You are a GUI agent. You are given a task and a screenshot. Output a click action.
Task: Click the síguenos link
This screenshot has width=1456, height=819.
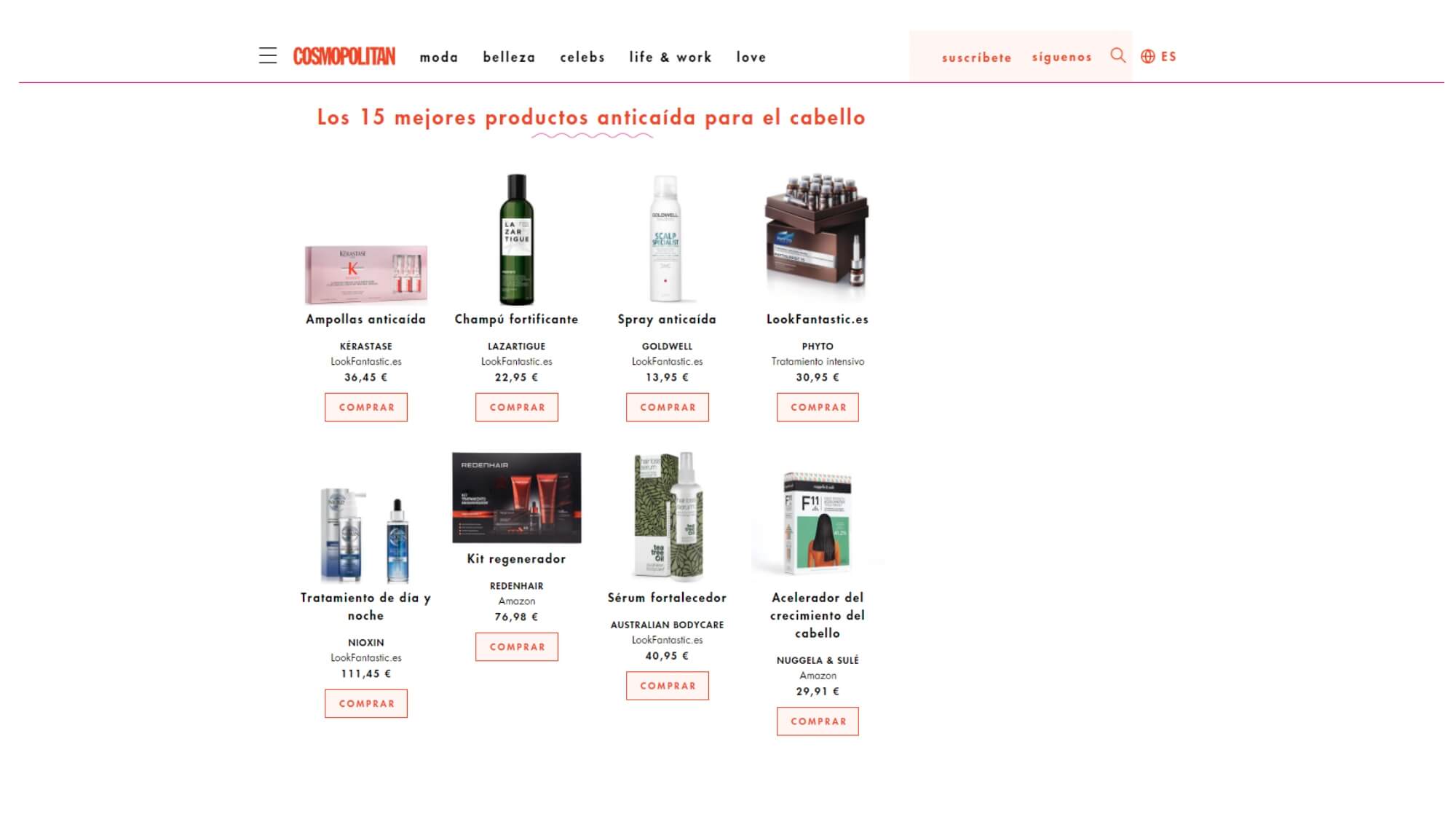1062,58
